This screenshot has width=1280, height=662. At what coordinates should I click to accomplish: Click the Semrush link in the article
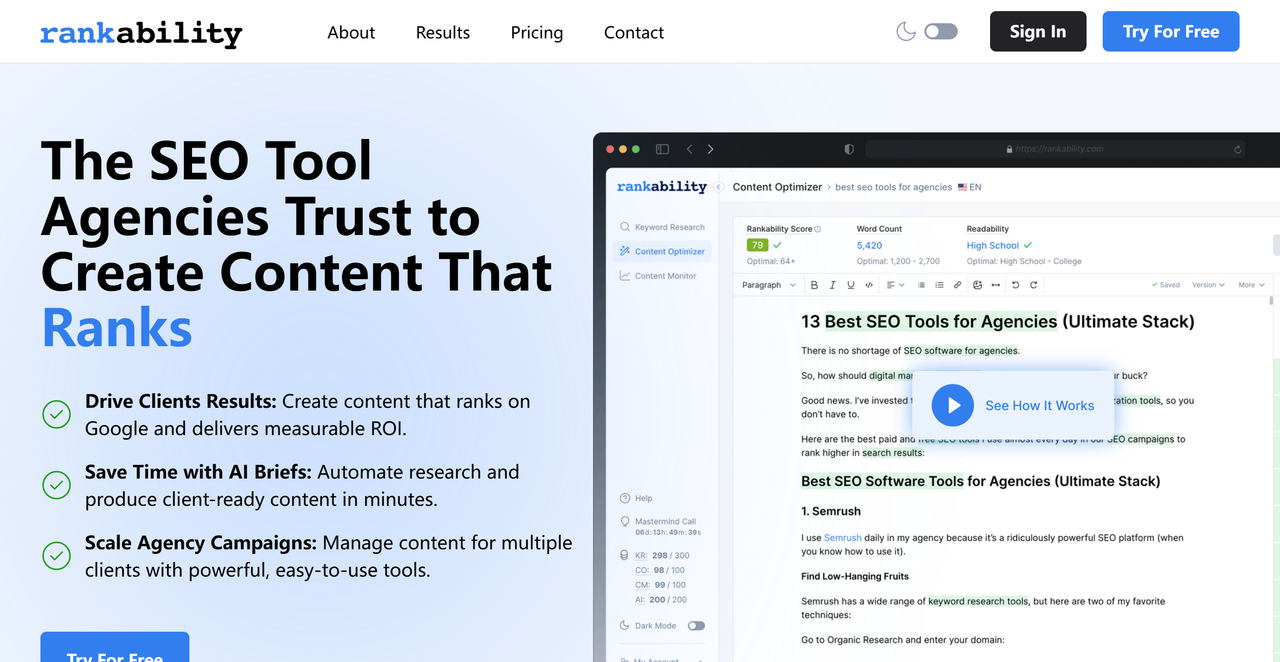842,537
